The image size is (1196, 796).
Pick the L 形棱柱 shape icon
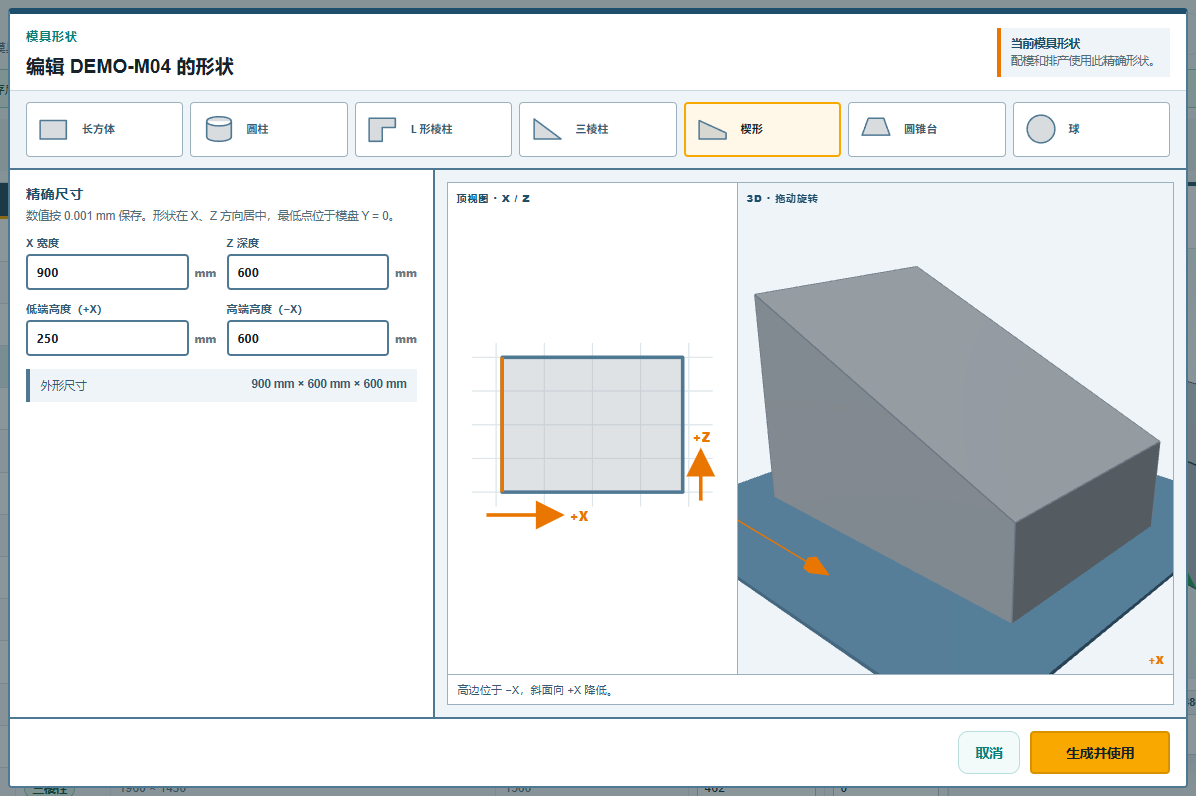pyautogui.click(x=382, y=130)
